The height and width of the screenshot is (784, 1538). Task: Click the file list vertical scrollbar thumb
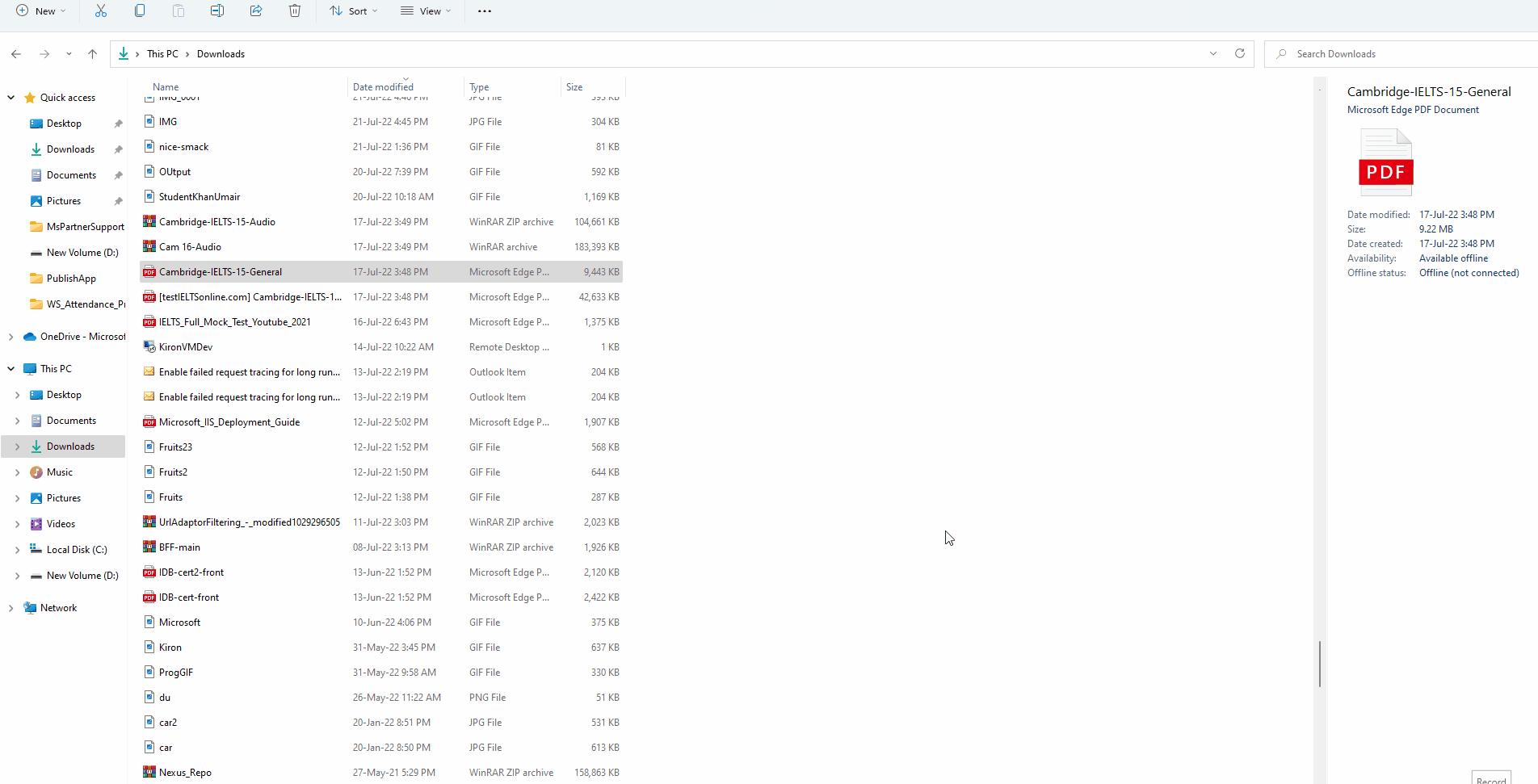(x=1320, y=665)
